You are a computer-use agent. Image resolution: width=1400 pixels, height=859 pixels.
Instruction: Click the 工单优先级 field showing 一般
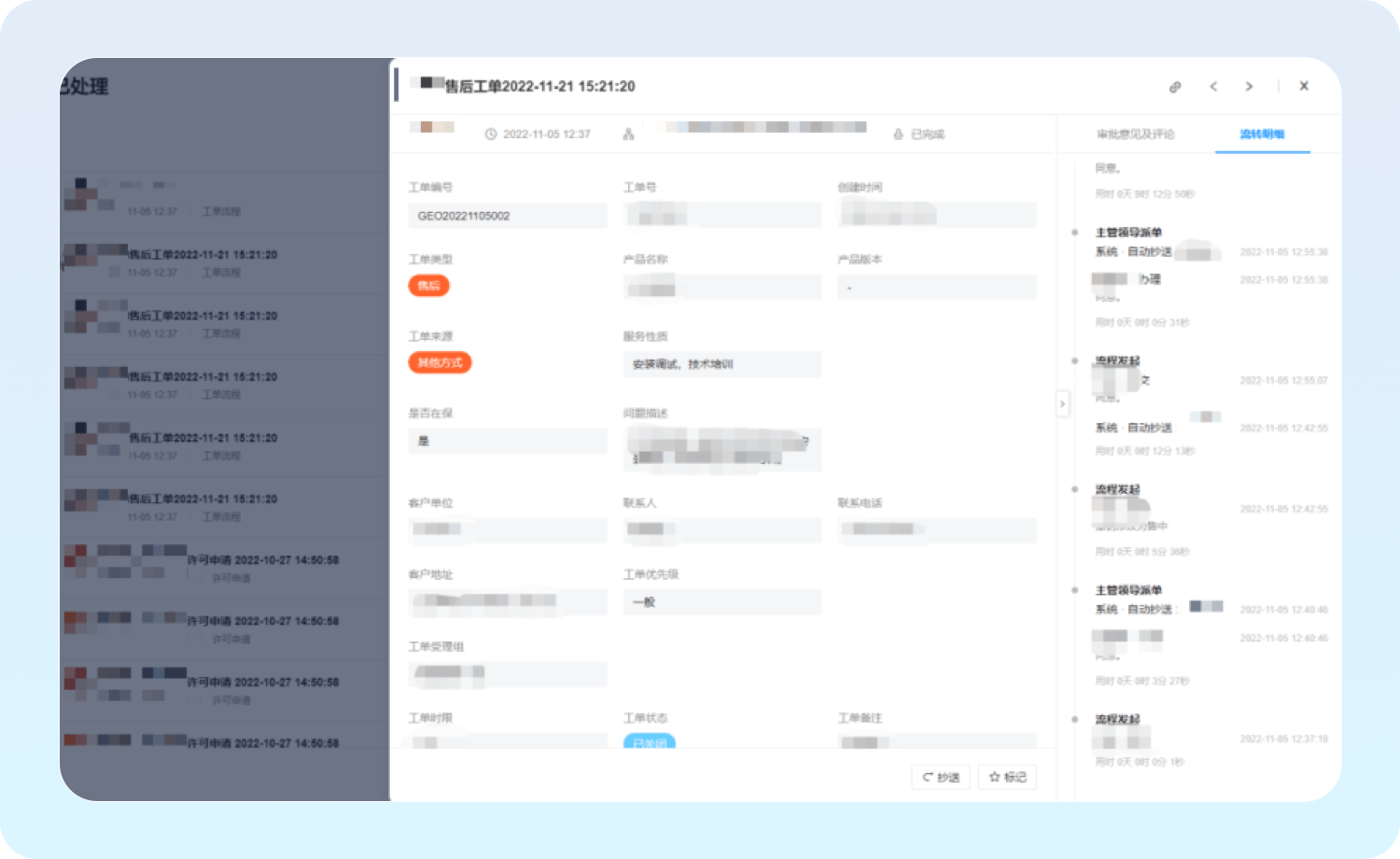721,602
